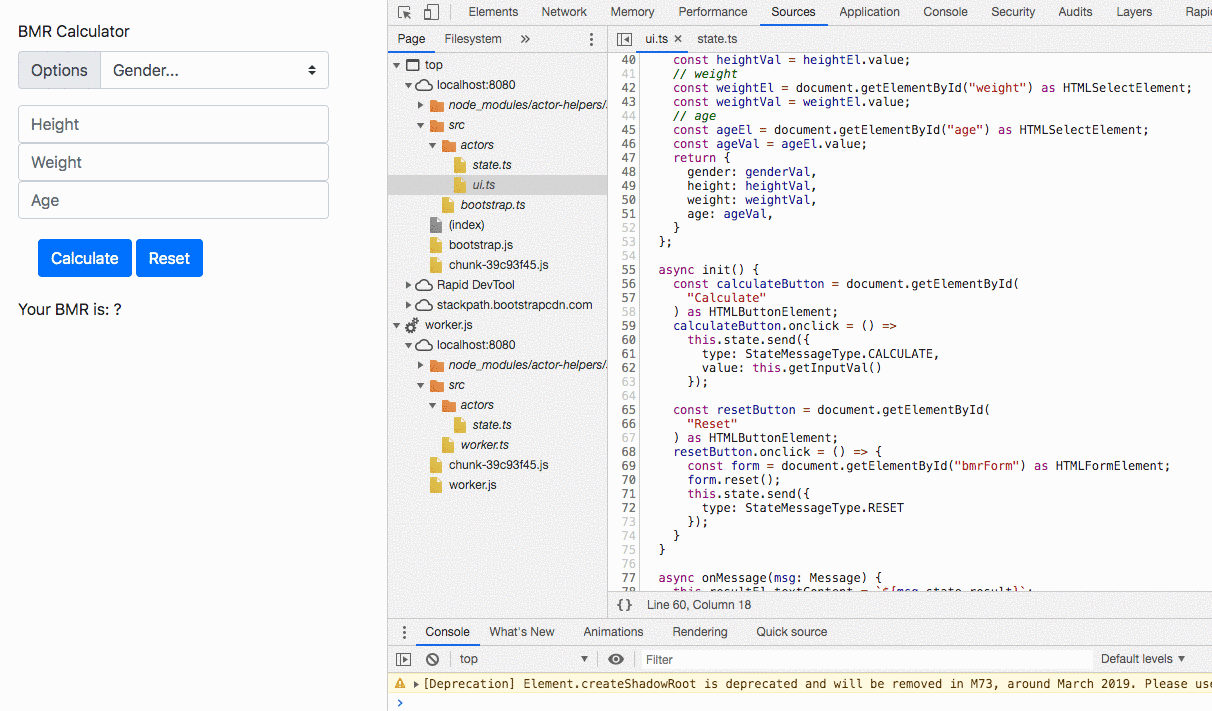1212x711 pixels.
Task: Create live expression with eye icon
Action: click(x=616, y=659)
